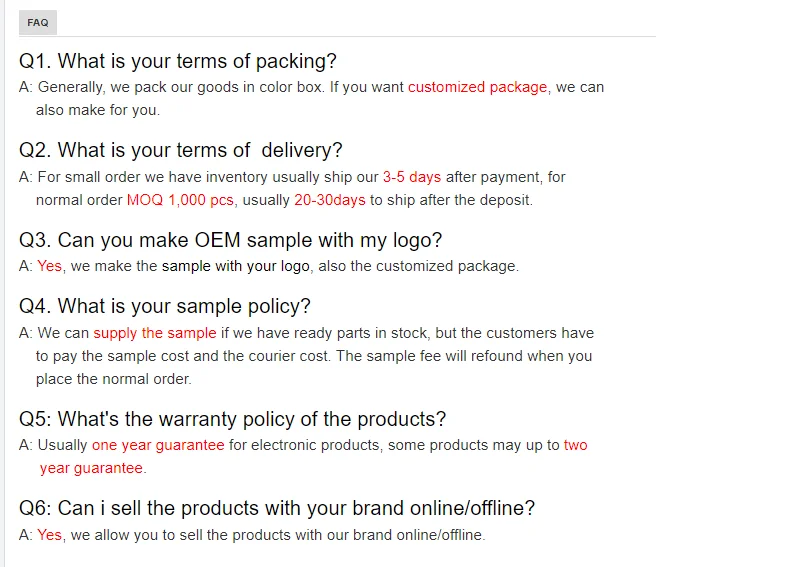Select the Q2 terms of delivery question
The image size is (808, 567).
(x=181, y=151)
